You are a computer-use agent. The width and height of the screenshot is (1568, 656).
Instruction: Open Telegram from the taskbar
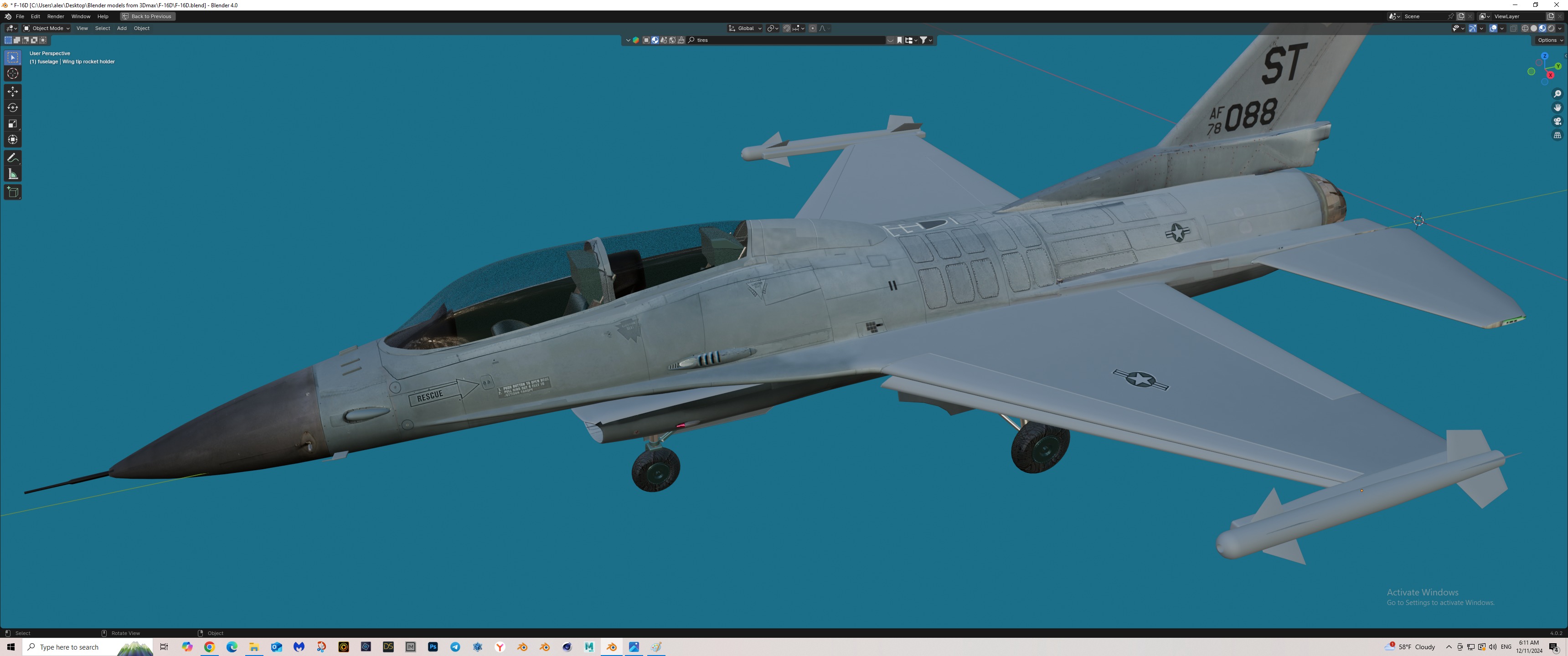(x=455, y=647)
